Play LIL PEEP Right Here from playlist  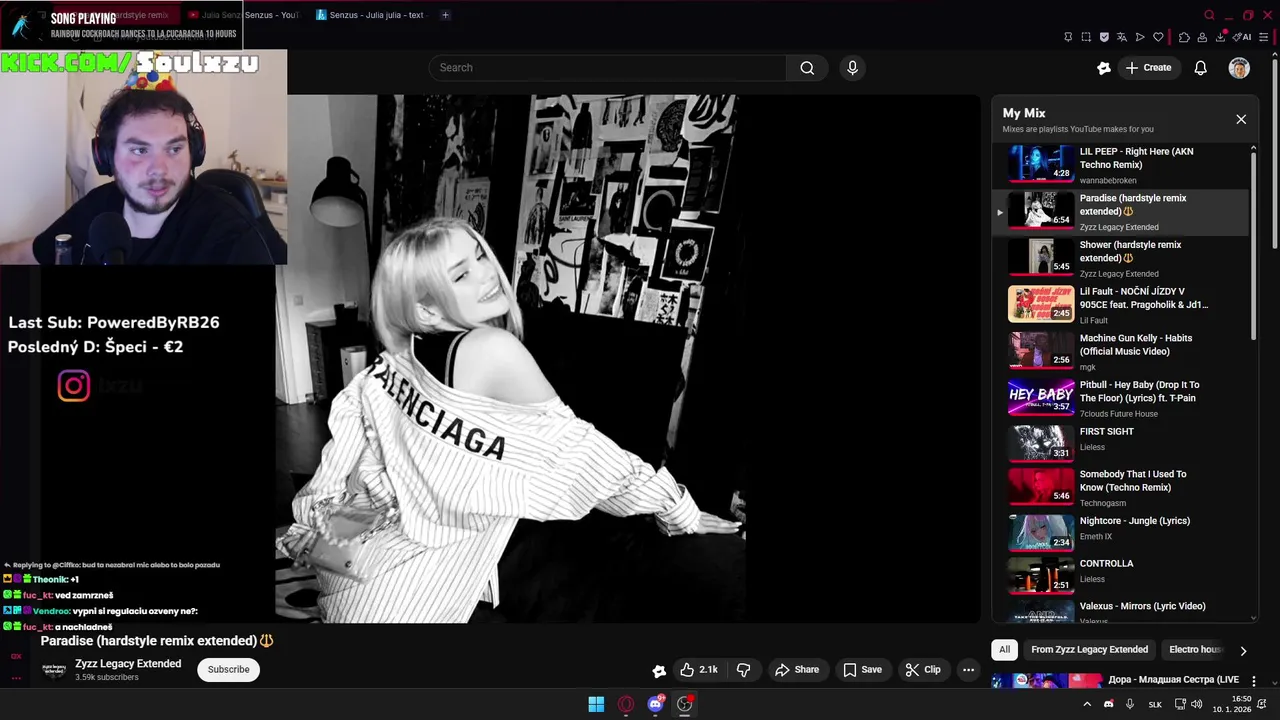point(1120,165)
